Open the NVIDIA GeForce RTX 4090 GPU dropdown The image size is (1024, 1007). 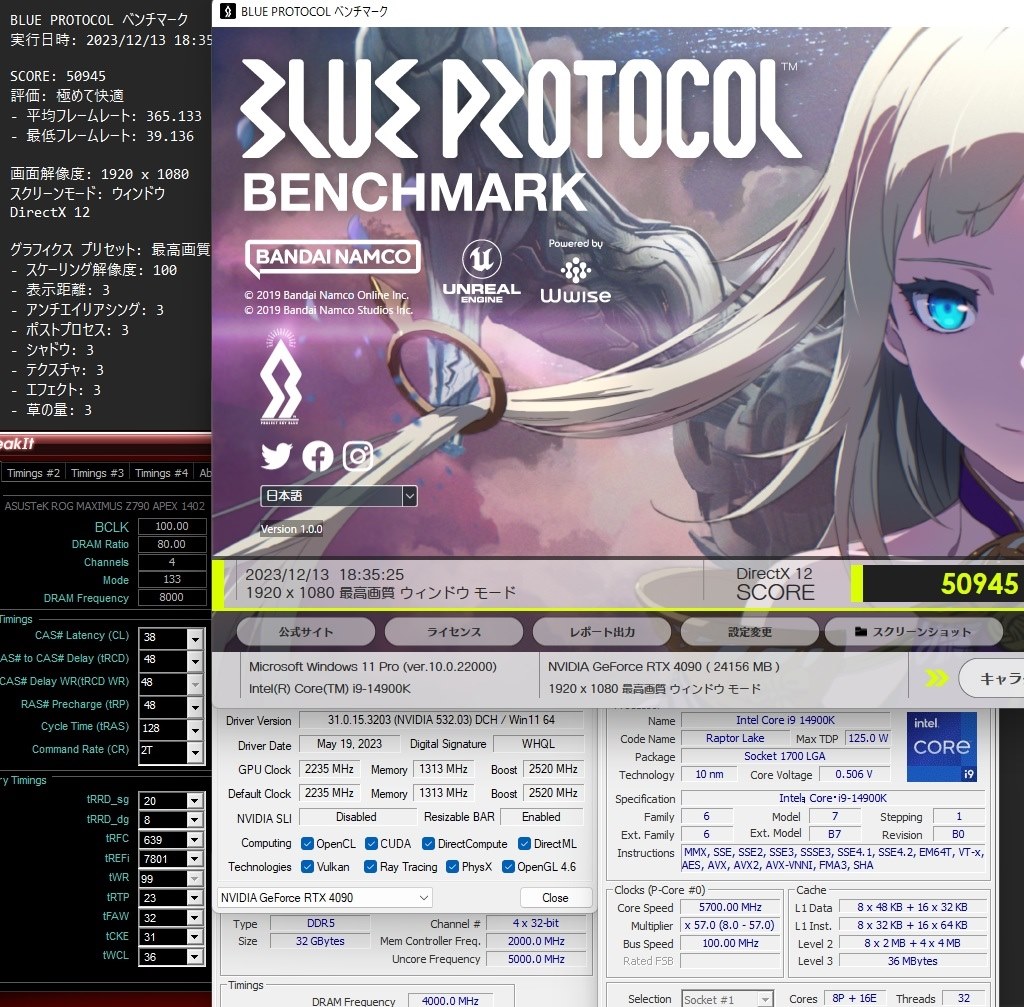pos(325,898)
